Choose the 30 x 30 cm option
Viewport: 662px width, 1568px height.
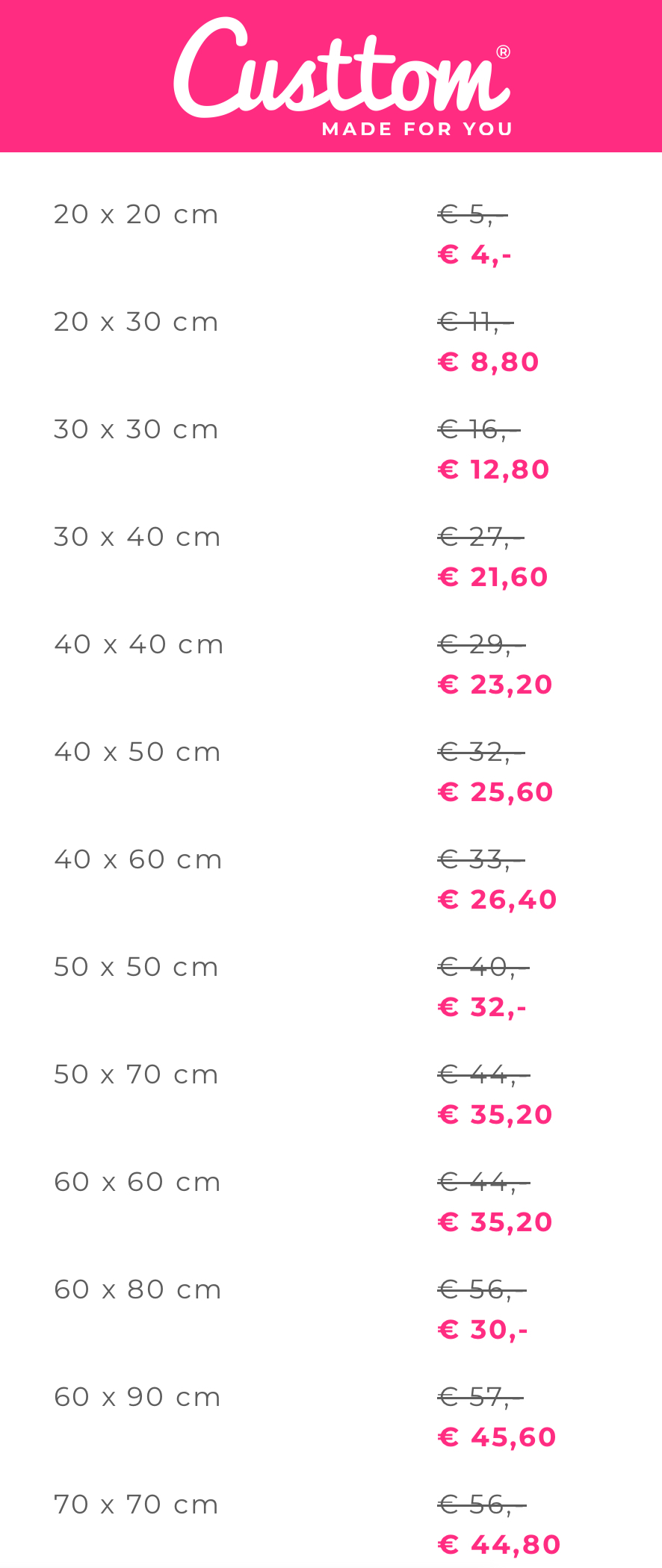point(136,430)
